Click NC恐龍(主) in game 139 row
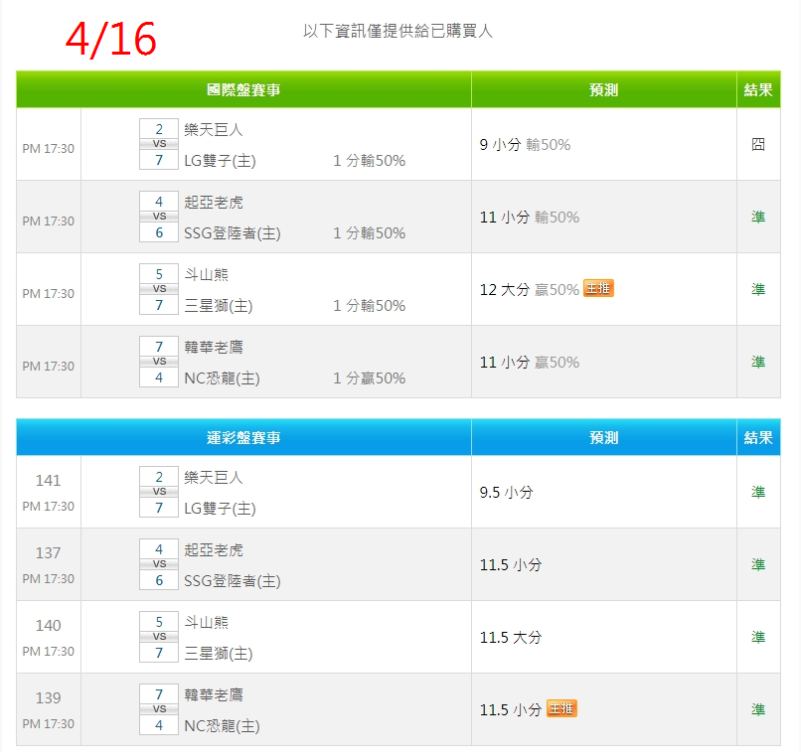Screen dimensions: 801x752 222,726
